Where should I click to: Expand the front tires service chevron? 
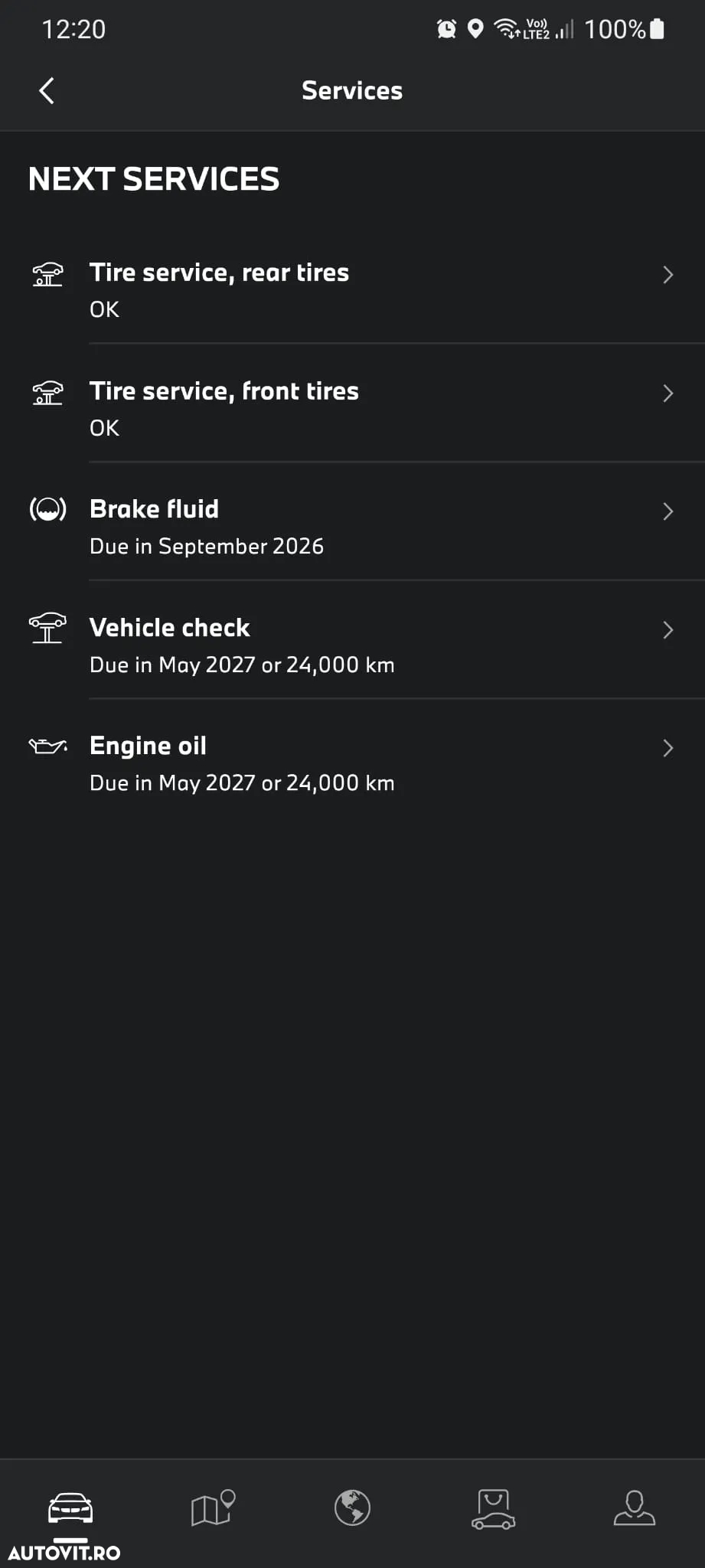tap(667, 394)
